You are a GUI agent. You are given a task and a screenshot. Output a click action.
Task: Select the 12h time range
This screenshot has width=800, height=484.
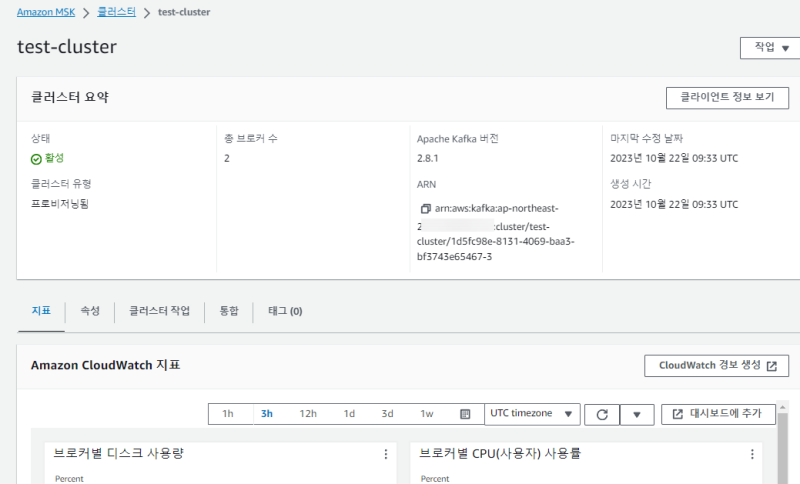[308, 414]
